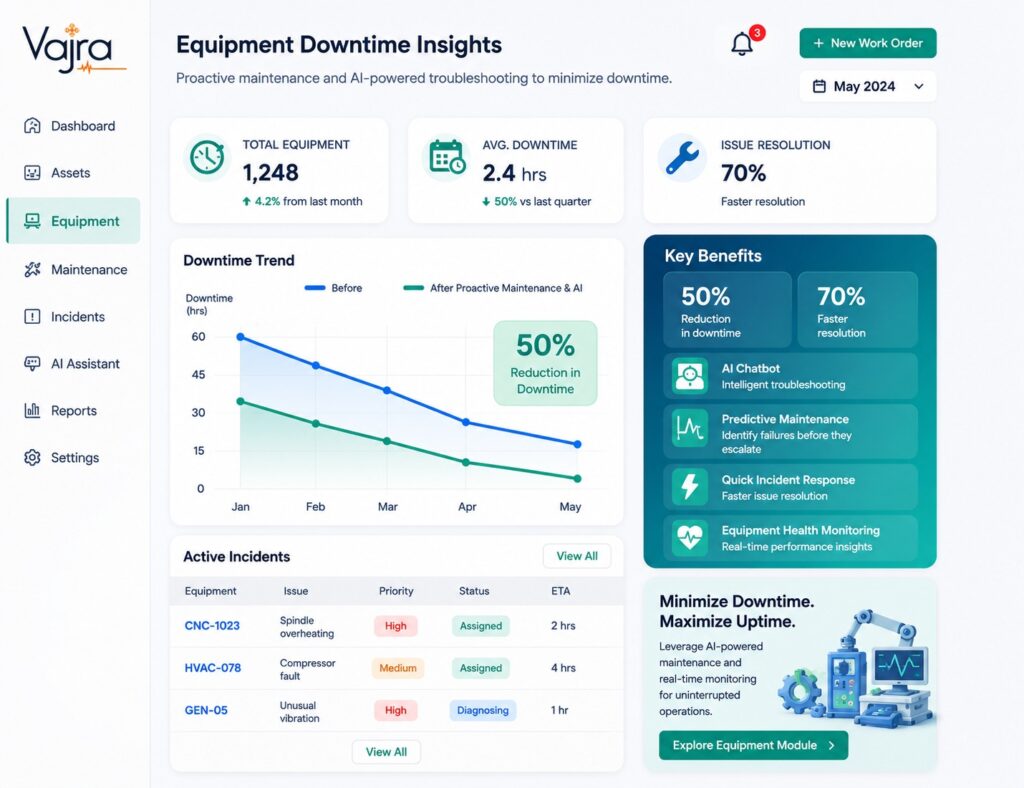Click the down arrow beside 50% vs last quarter
This screenshot has width=1024, height=788.
click(x=486, y=202)
